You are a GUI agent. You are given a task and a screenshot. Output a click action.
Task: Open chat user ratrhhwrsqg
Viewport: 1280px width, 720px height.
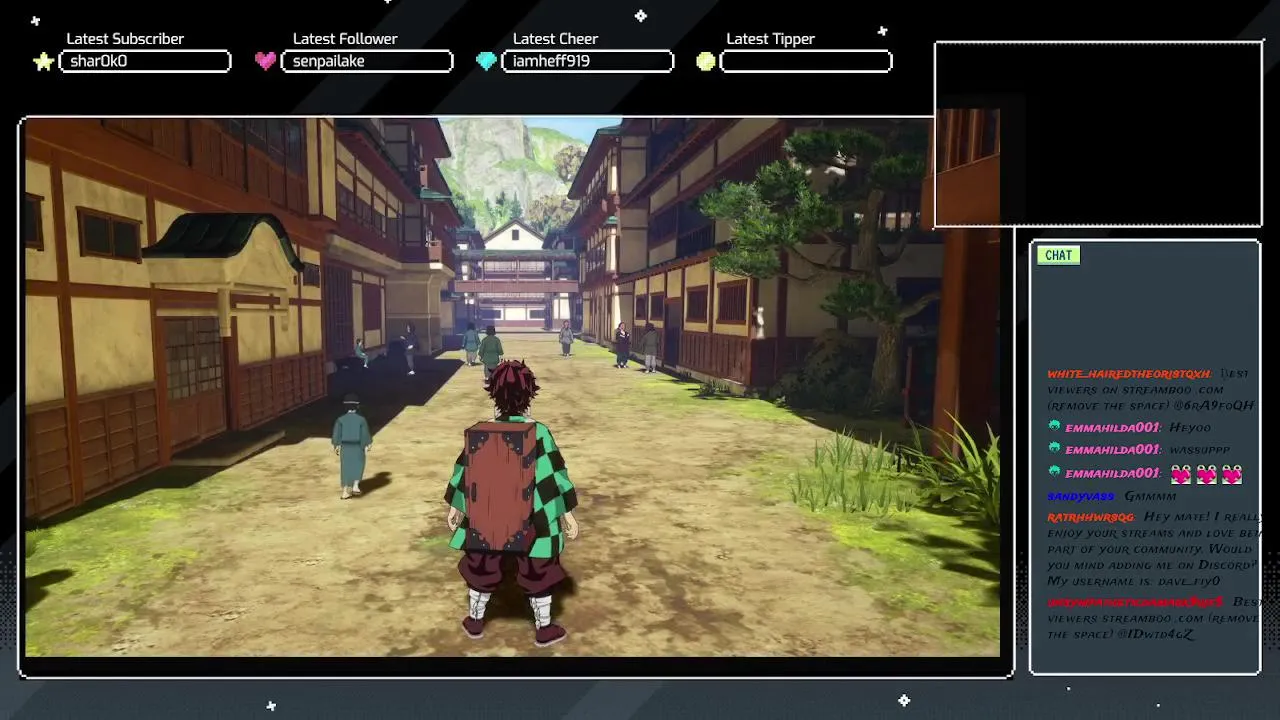(x=1091, y=517)
